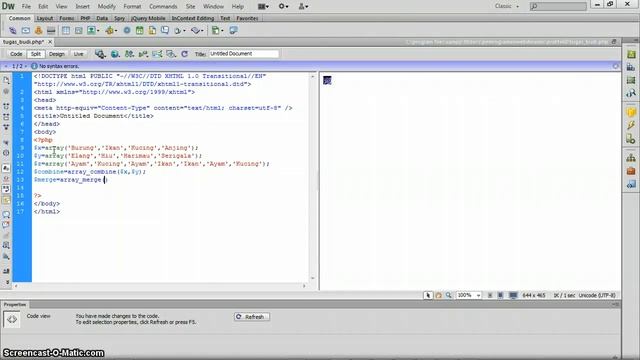
Task: Click the Multiscreen preview globe icon
Action: 115,54
